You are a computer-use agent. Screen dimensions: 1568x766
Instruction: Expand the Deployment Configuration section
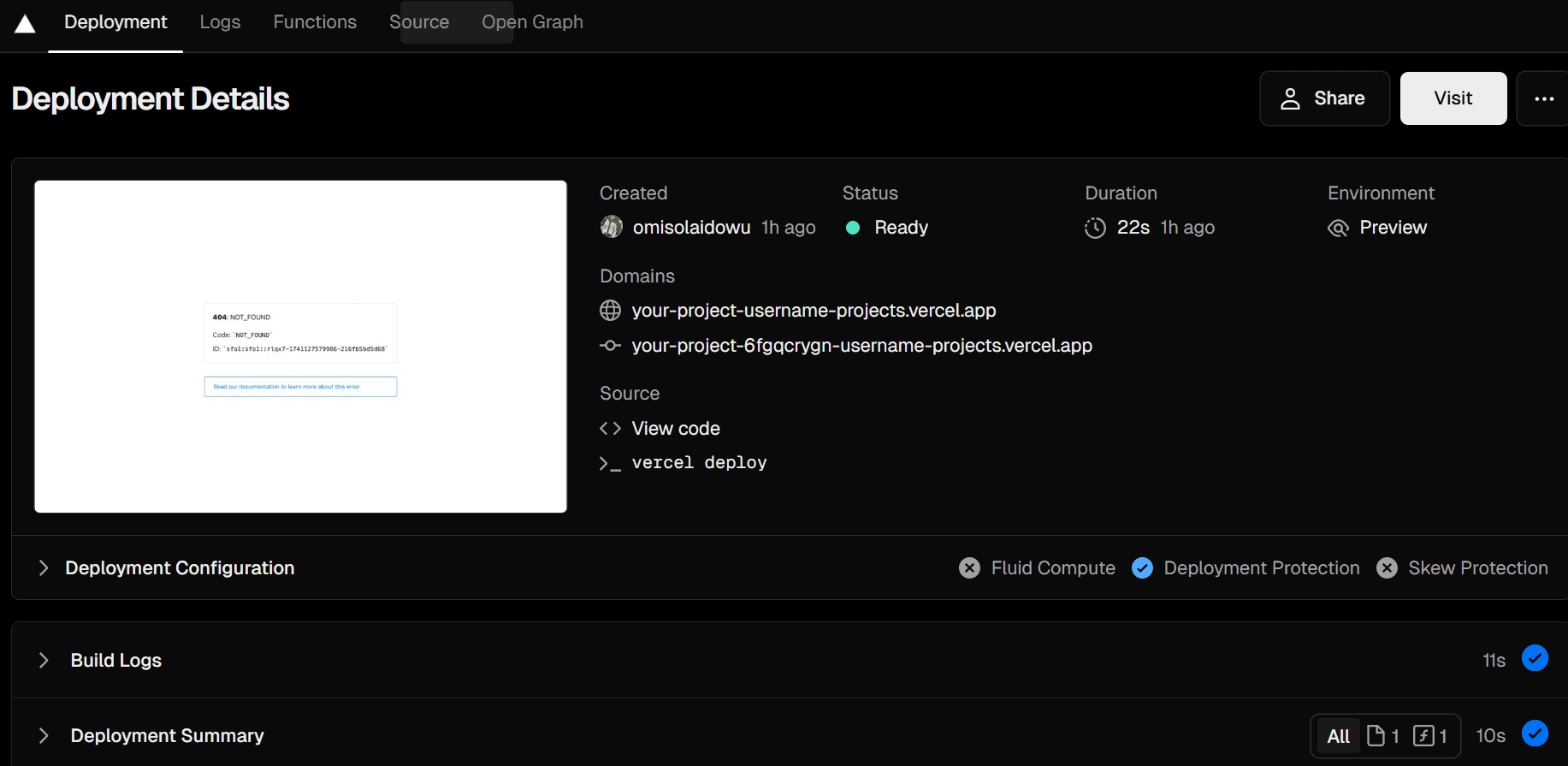tap(44, 568)
